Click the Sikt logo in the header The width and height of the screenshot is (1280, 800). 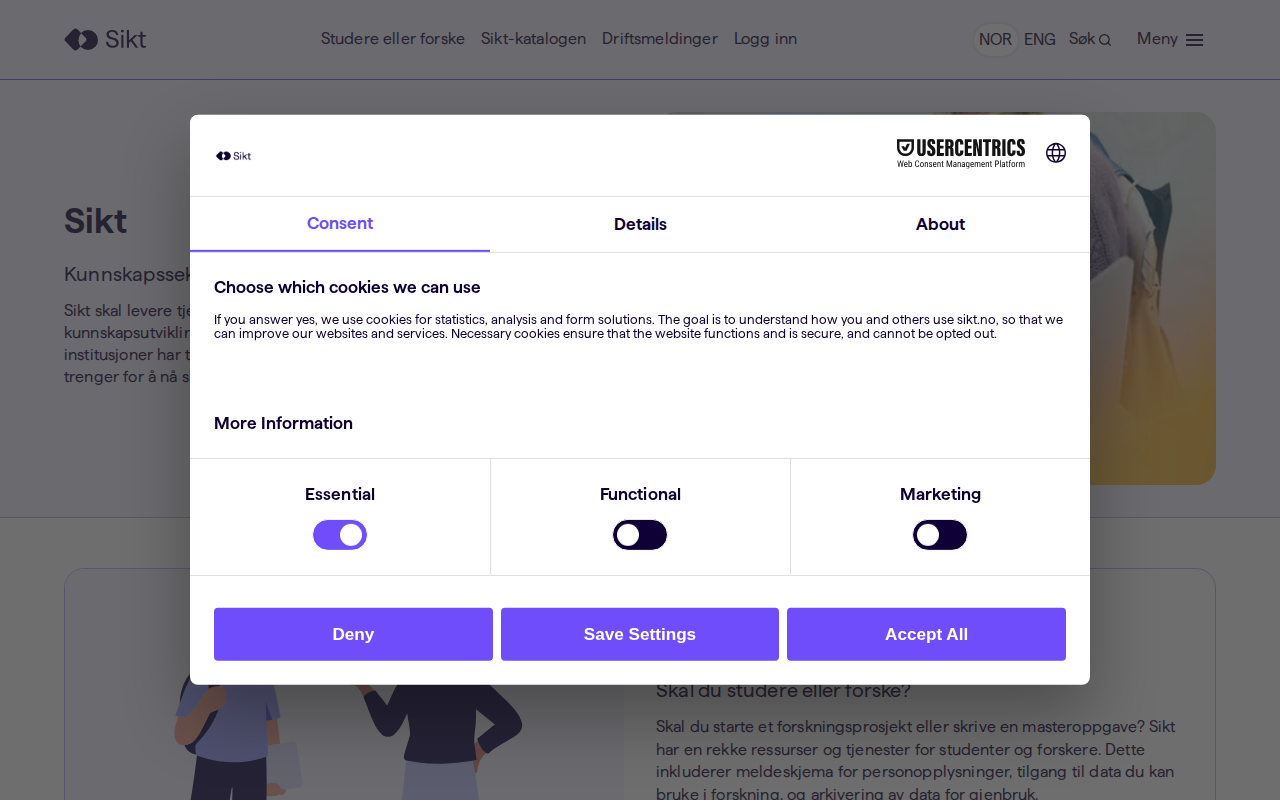click(x=105, y=39)
